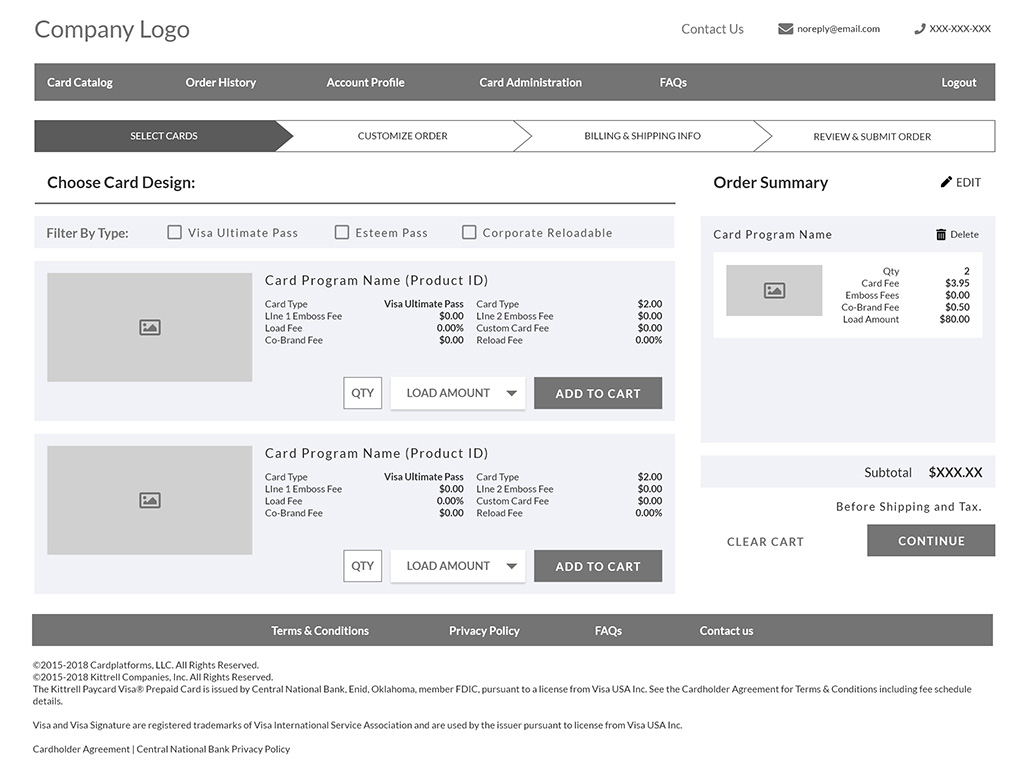Screen dimensions: 1025x783
Task: Click the trash can Delete icon
Action: click(x=941, y=234)
